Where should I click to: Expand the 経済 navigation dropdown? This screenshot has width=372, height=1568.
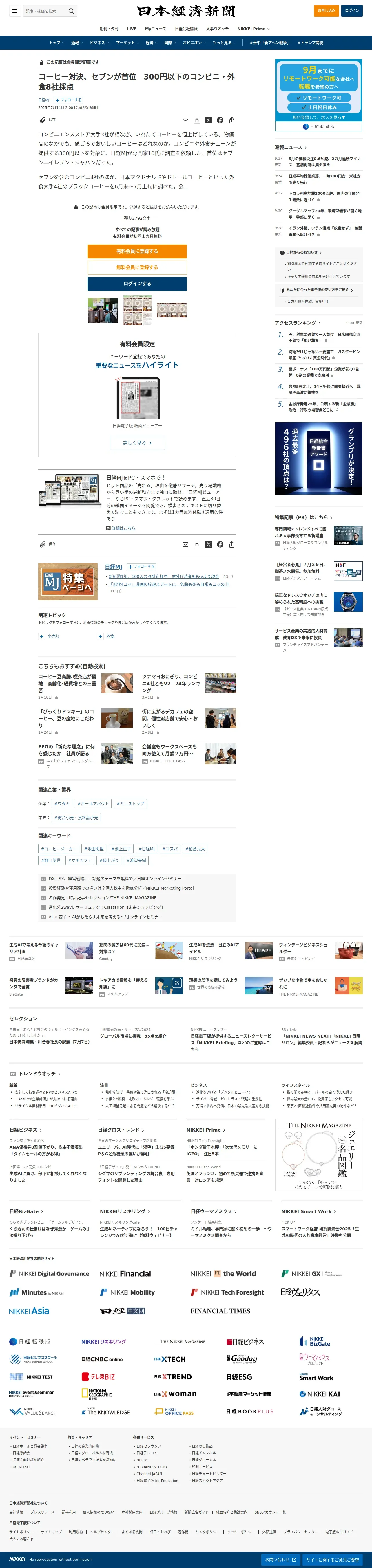click(151, 43)
